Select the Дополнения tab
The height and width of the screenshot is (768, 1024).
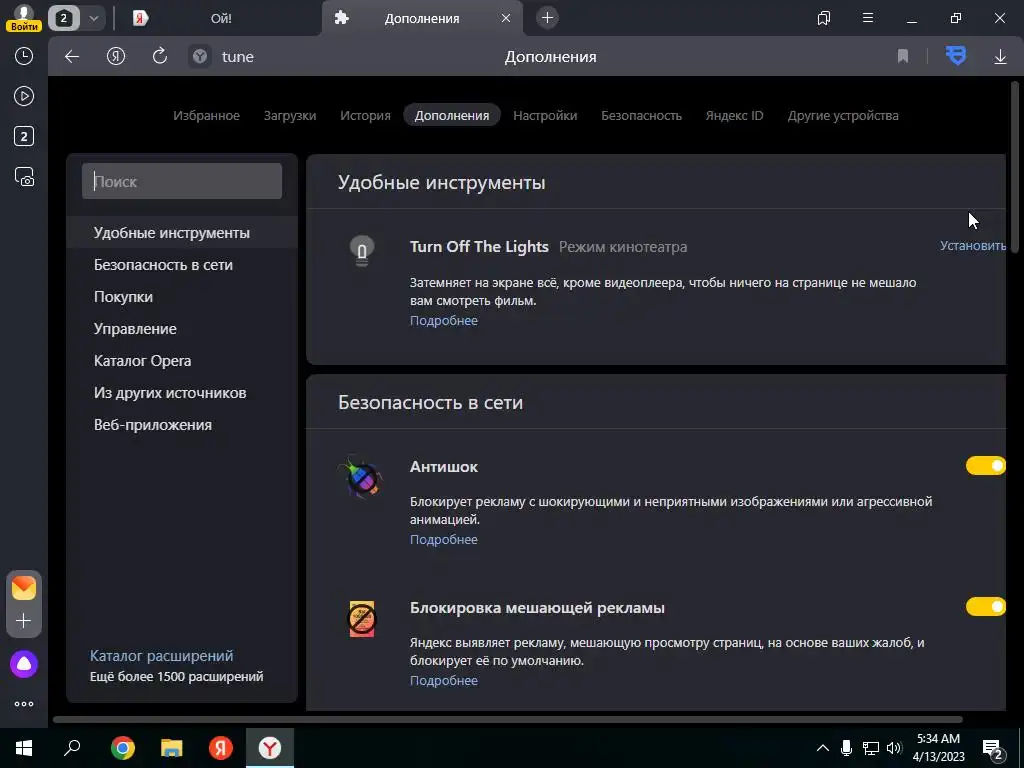[452, 115]
